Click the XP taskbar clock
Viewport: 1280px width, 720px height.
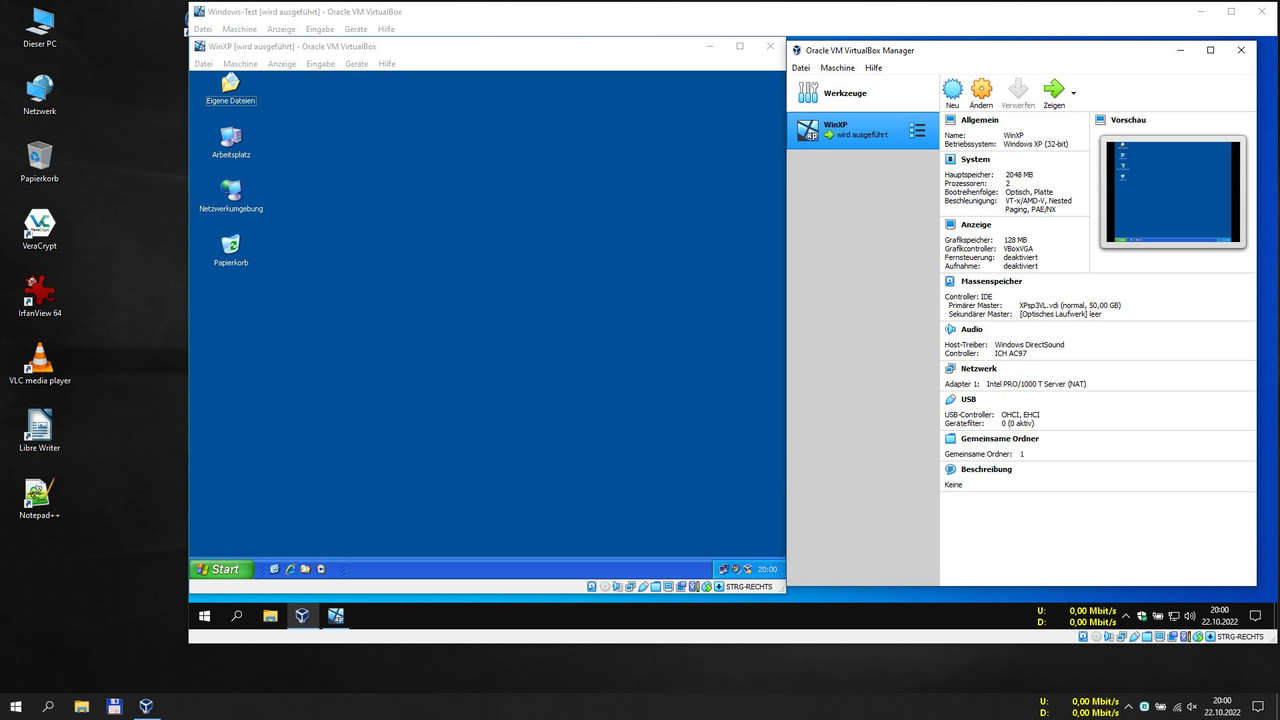pyautogui.click(x=767, y=569)
